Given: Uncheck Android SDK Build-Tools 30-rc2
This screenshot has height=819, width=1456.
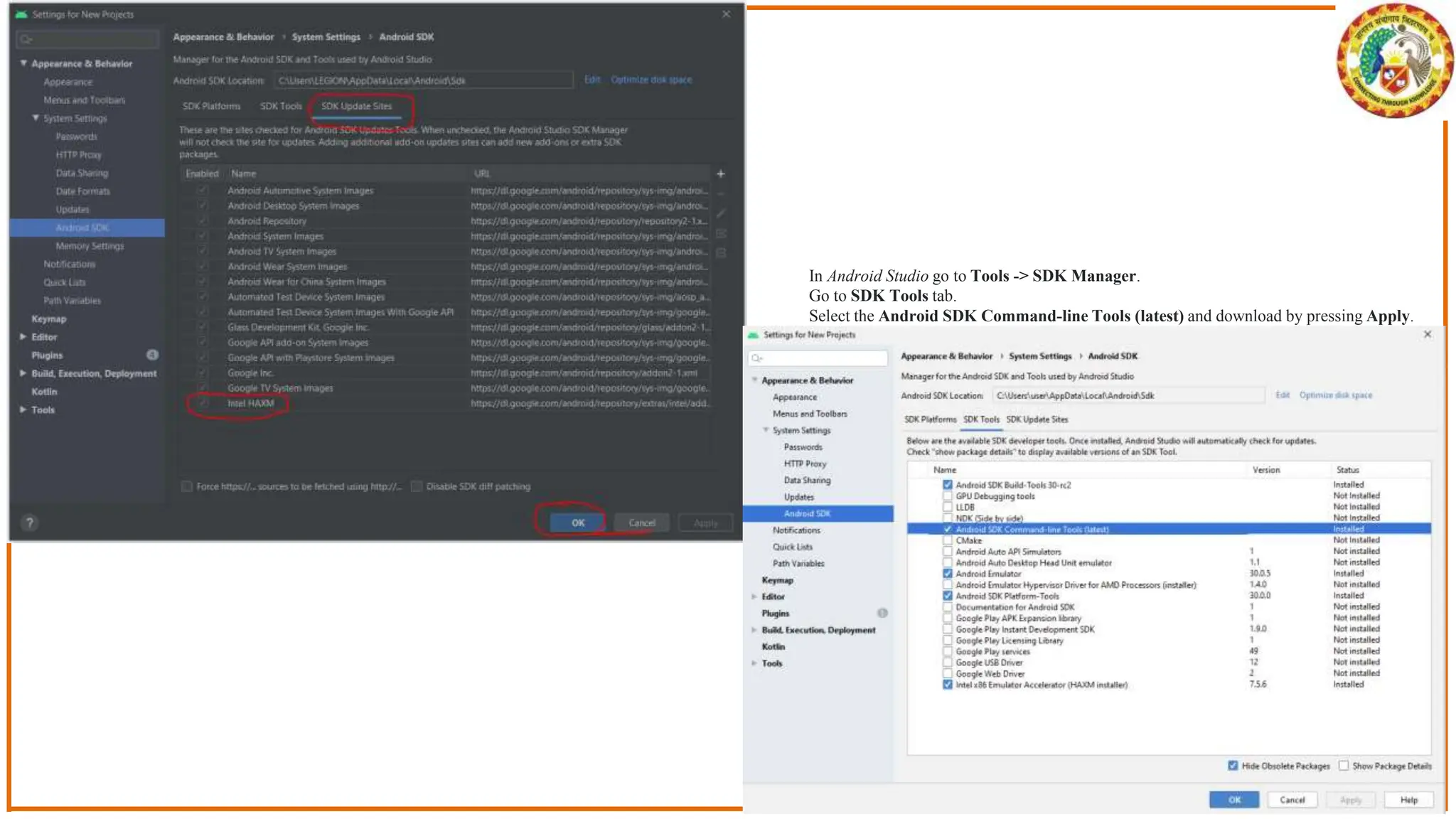Looking at the screenshot, I should click(x=947, y=485).
